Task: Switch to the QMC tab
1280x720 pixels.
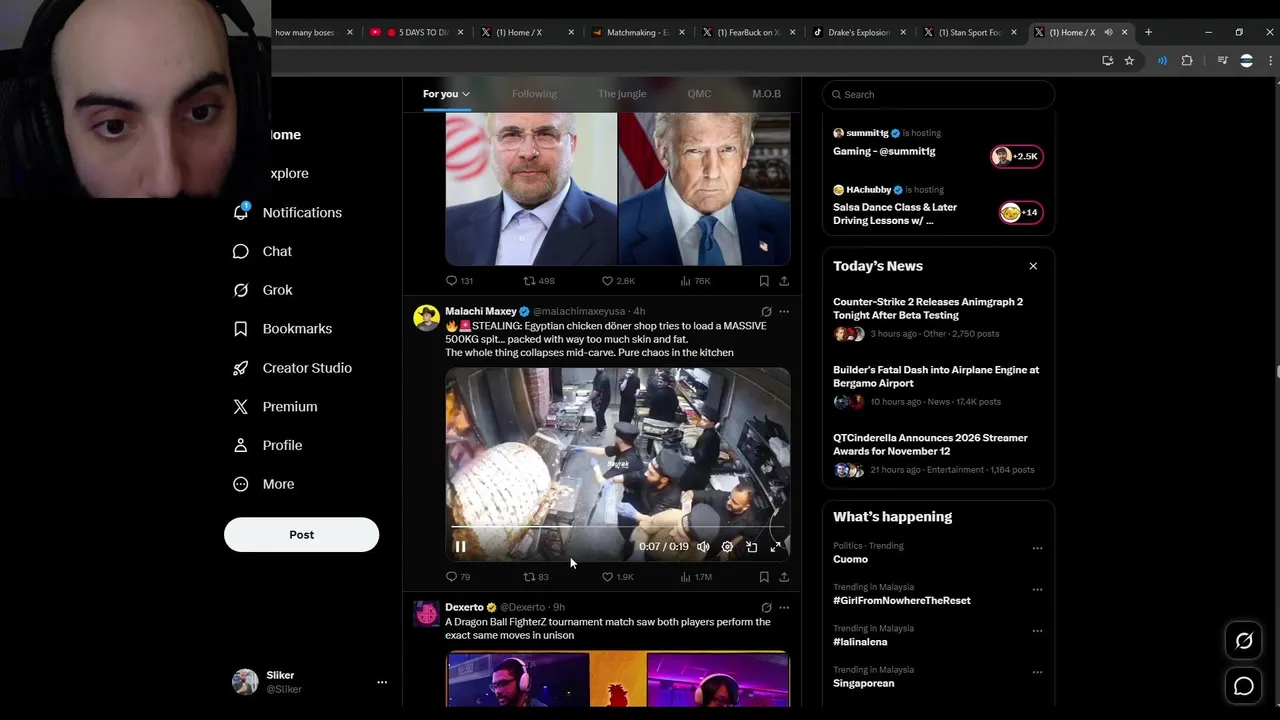Action: (x=699, y=94)
